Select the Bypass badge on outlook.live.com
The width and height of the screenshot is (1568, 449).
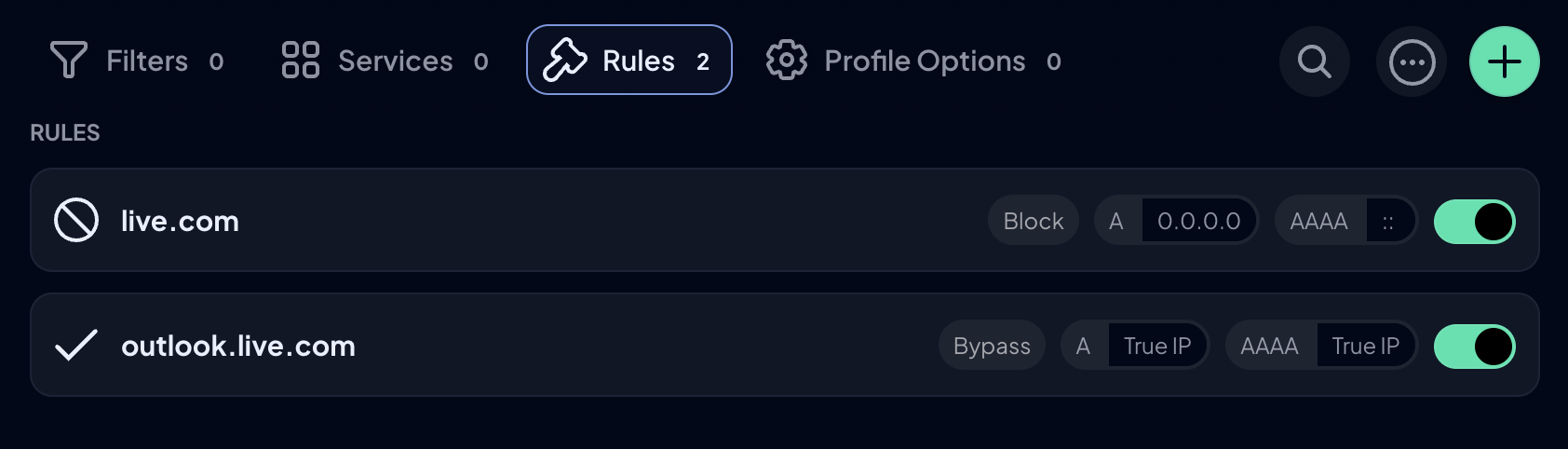[992, 346]
